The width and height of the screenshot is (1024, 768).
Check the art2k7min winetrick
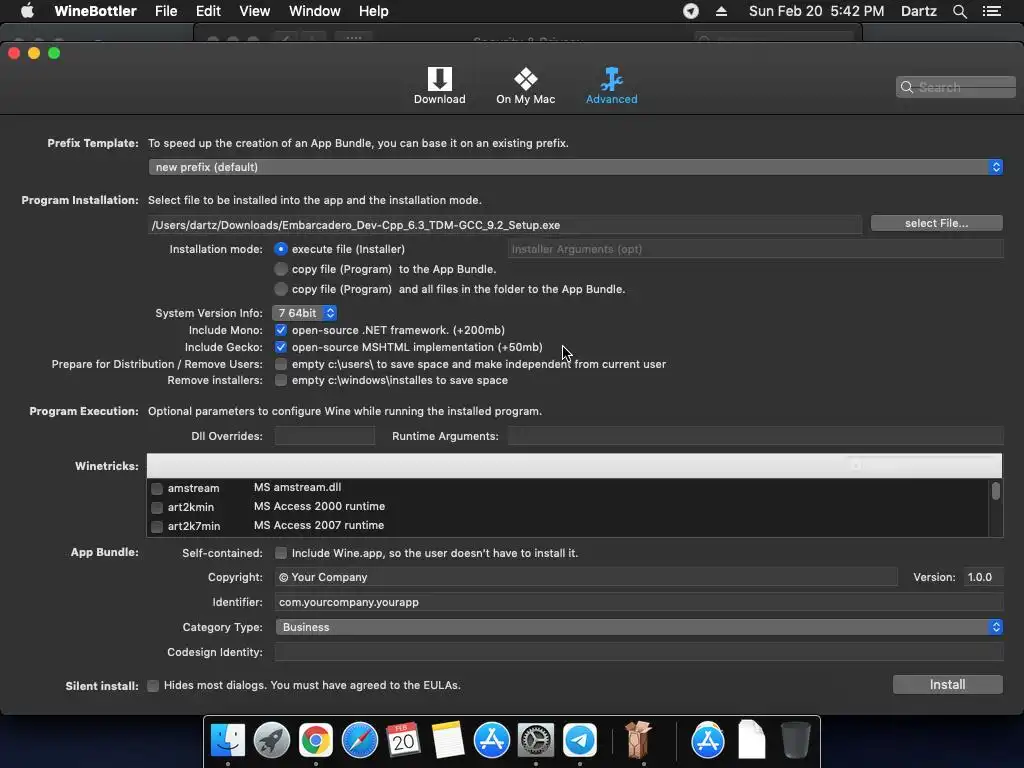click(x=157, y=526)
